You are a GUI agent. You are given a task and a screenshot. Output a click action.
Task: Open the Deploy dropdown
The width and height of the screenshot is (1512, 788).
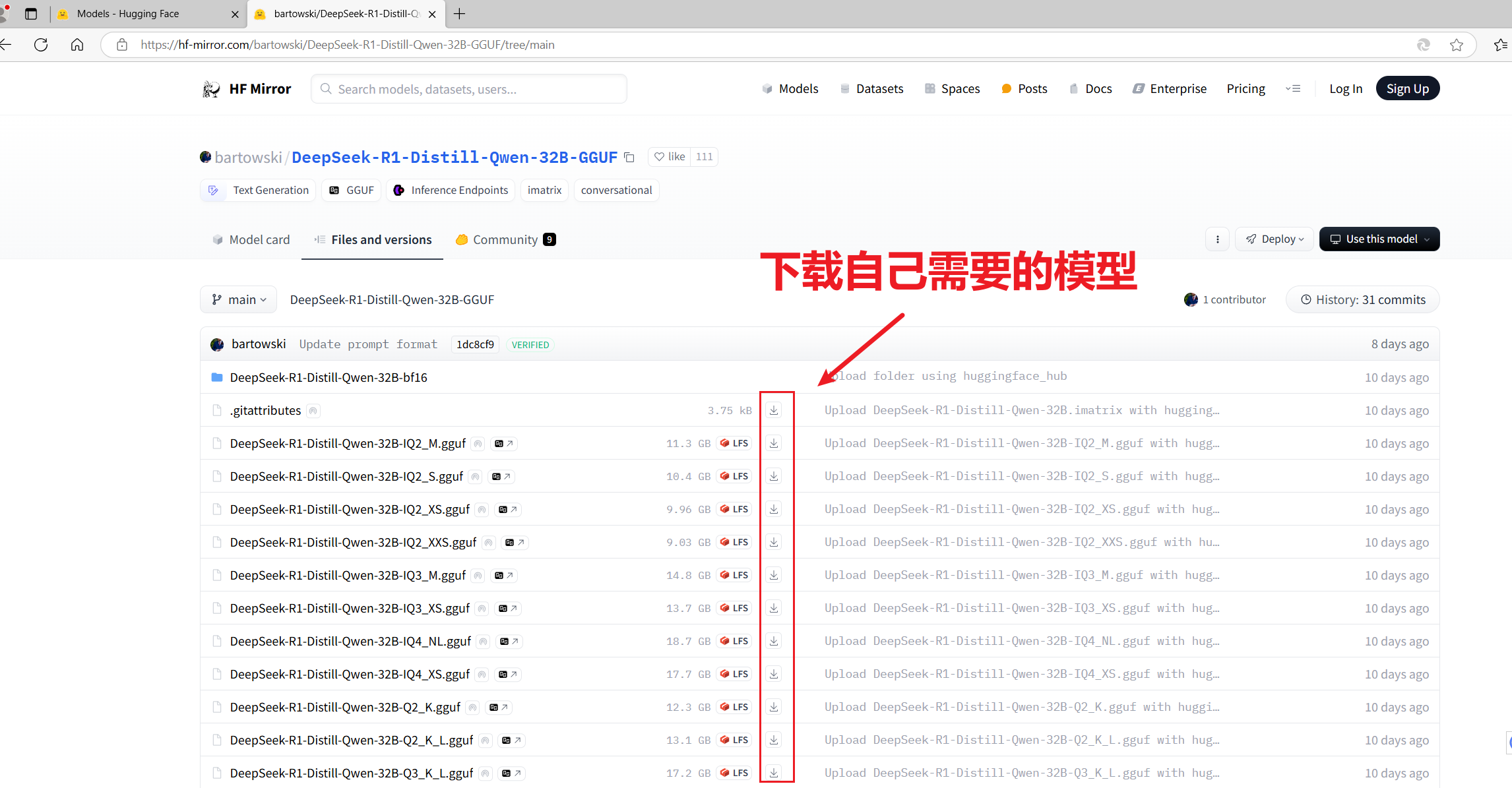pyautogui.click(x=1275, y=239)
